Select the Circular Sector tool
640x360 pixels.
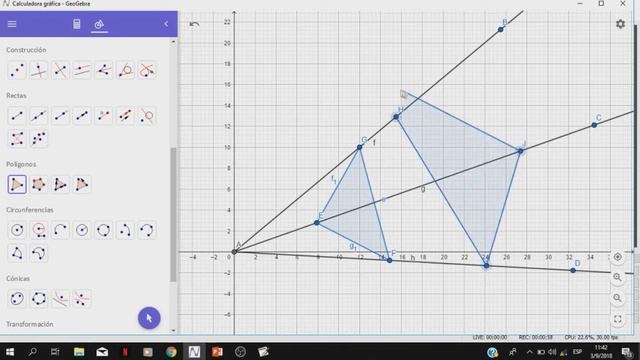[17, 253]
